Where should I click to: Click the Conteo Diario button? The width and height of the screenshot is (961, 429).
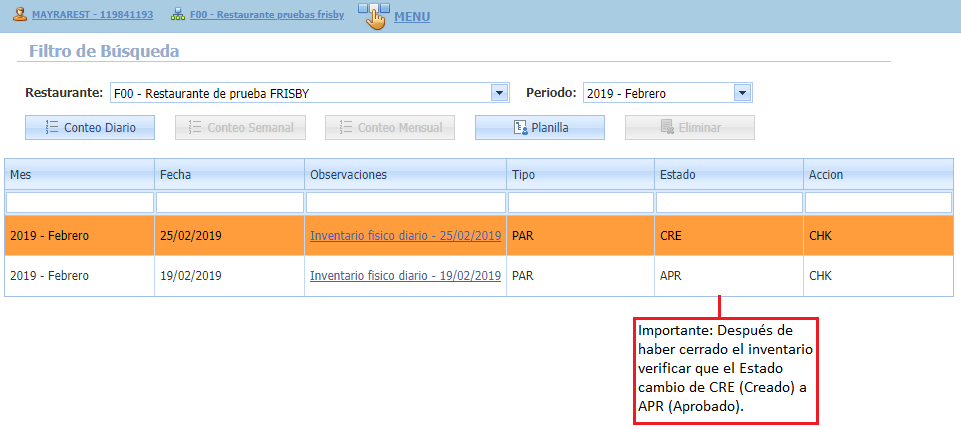pyautogui.click(x=90, y=127)
